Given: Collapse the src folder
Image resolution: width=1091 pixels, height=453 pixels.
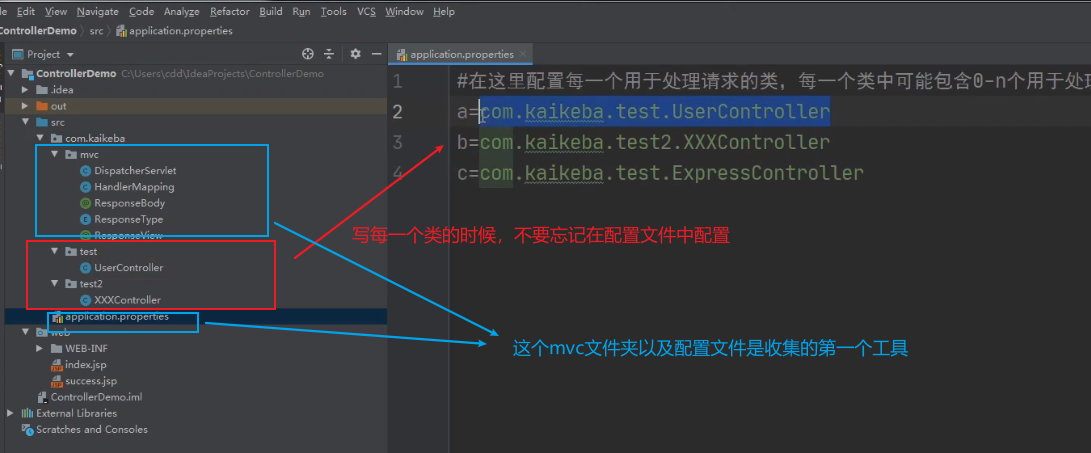Looking at the screenshot, I should pos(25,122).
